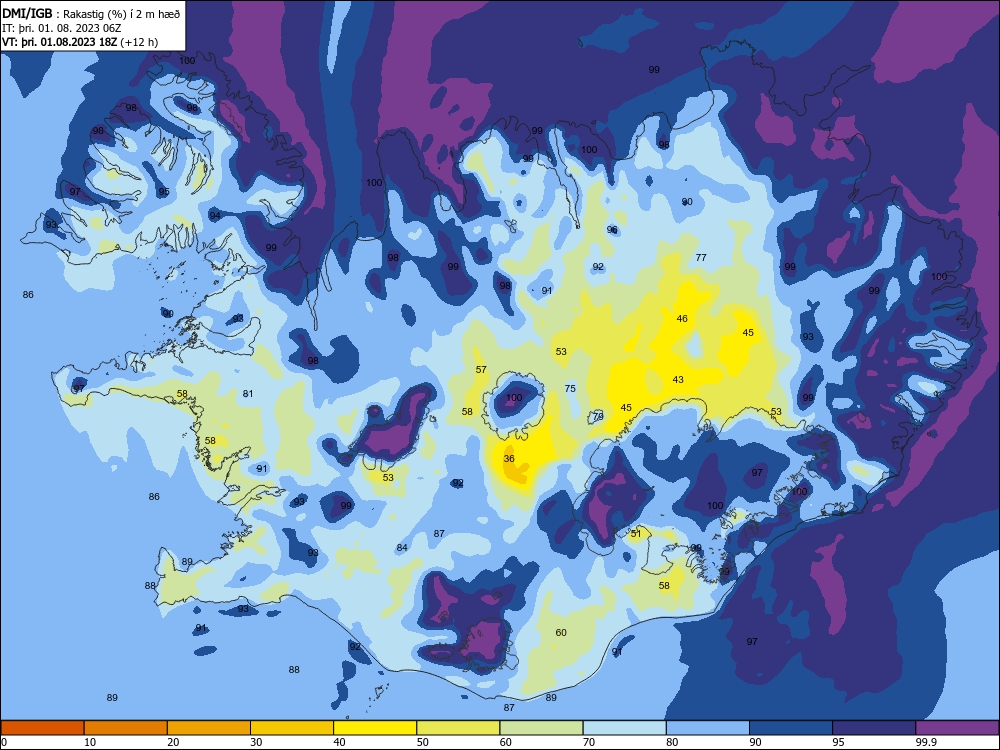The height and width of the screenshot is (750, 1000).
Task: Click the map value '84'
Action: (x=402, y=548)
